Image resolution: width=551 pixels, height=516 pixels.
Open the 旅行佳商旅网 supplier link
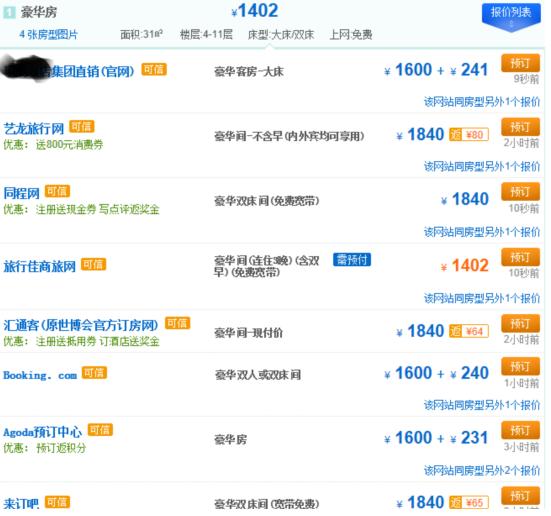39,266
